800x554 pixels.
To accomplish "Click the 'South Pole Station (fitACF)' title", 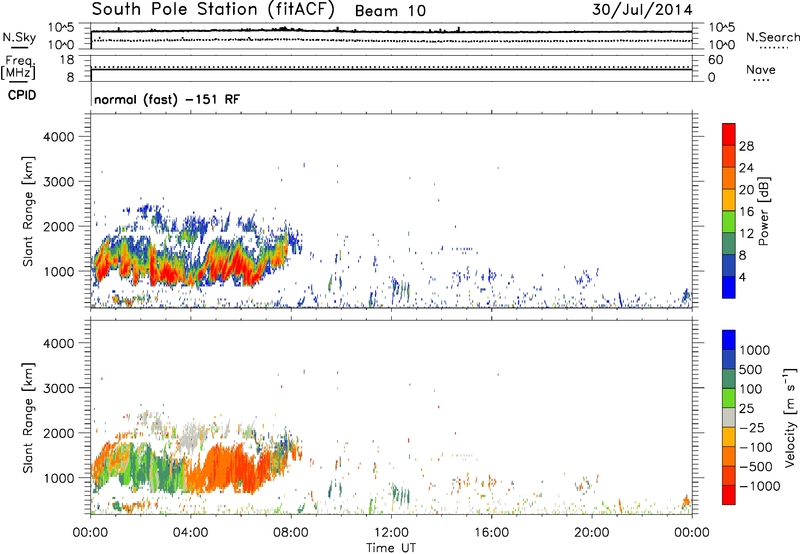I will (213, 10).
